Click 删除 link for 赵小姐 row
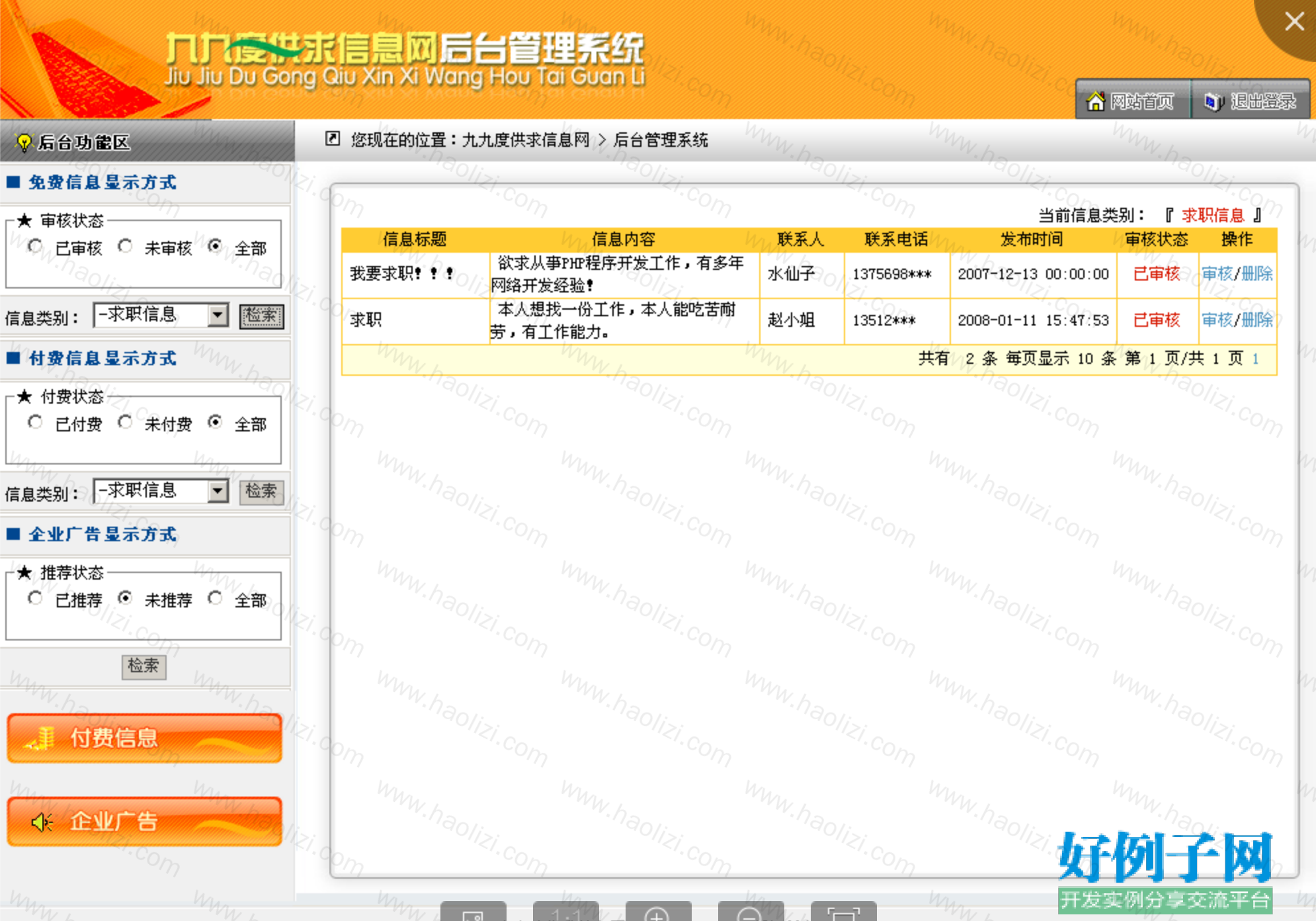The image size is (1316, 921). click(x=1256, y=320)
